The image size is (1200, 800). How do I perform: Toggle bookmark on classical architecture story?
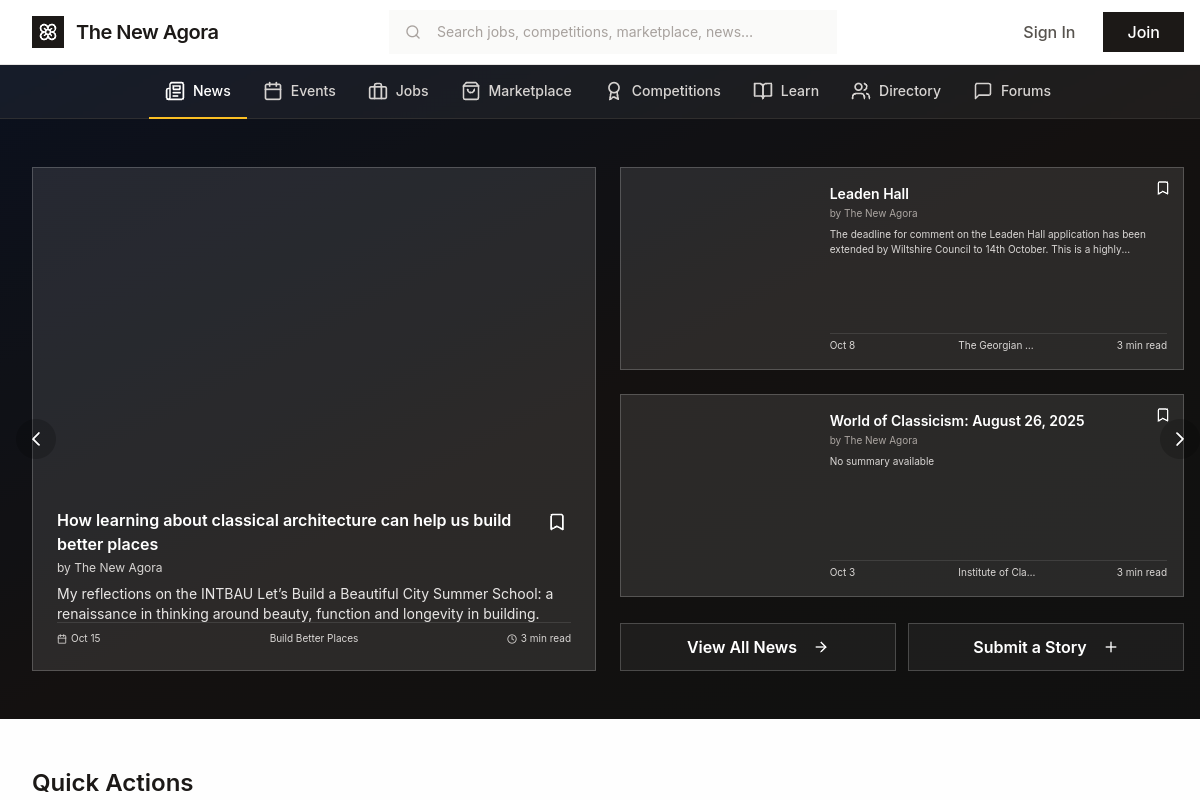[x=557, y=522]
